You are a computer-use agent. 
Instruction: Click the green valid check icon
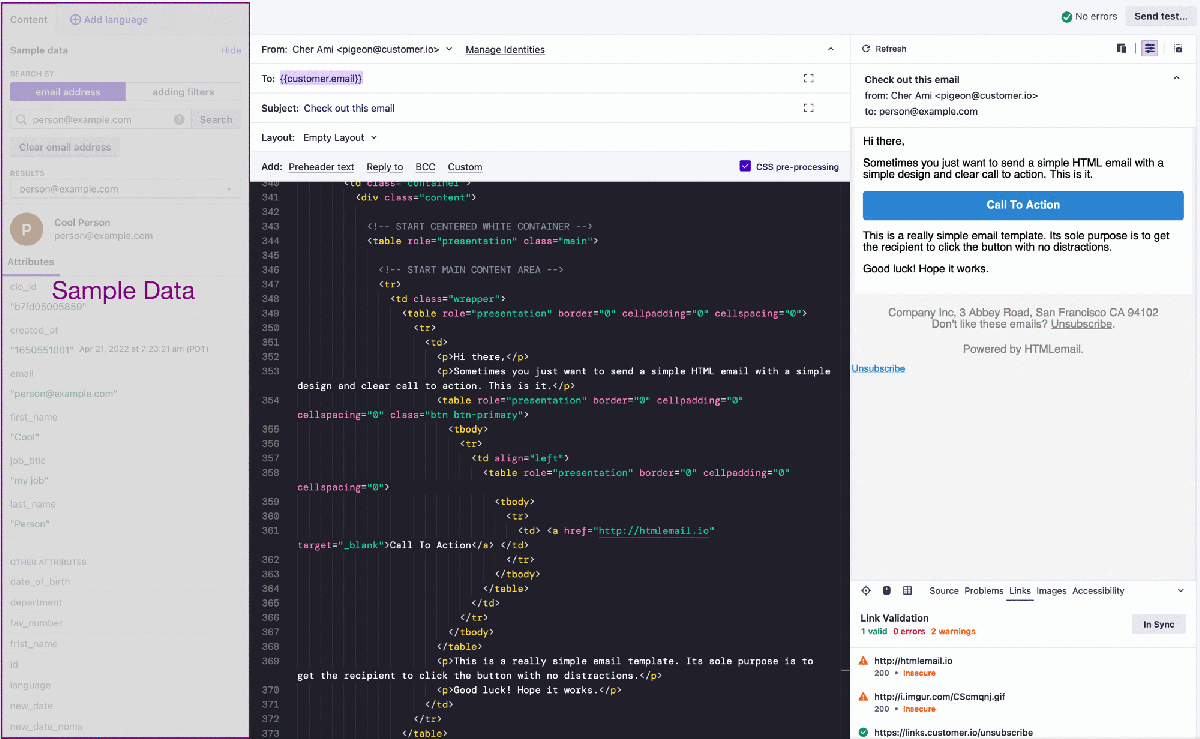(x=864, y=733)
